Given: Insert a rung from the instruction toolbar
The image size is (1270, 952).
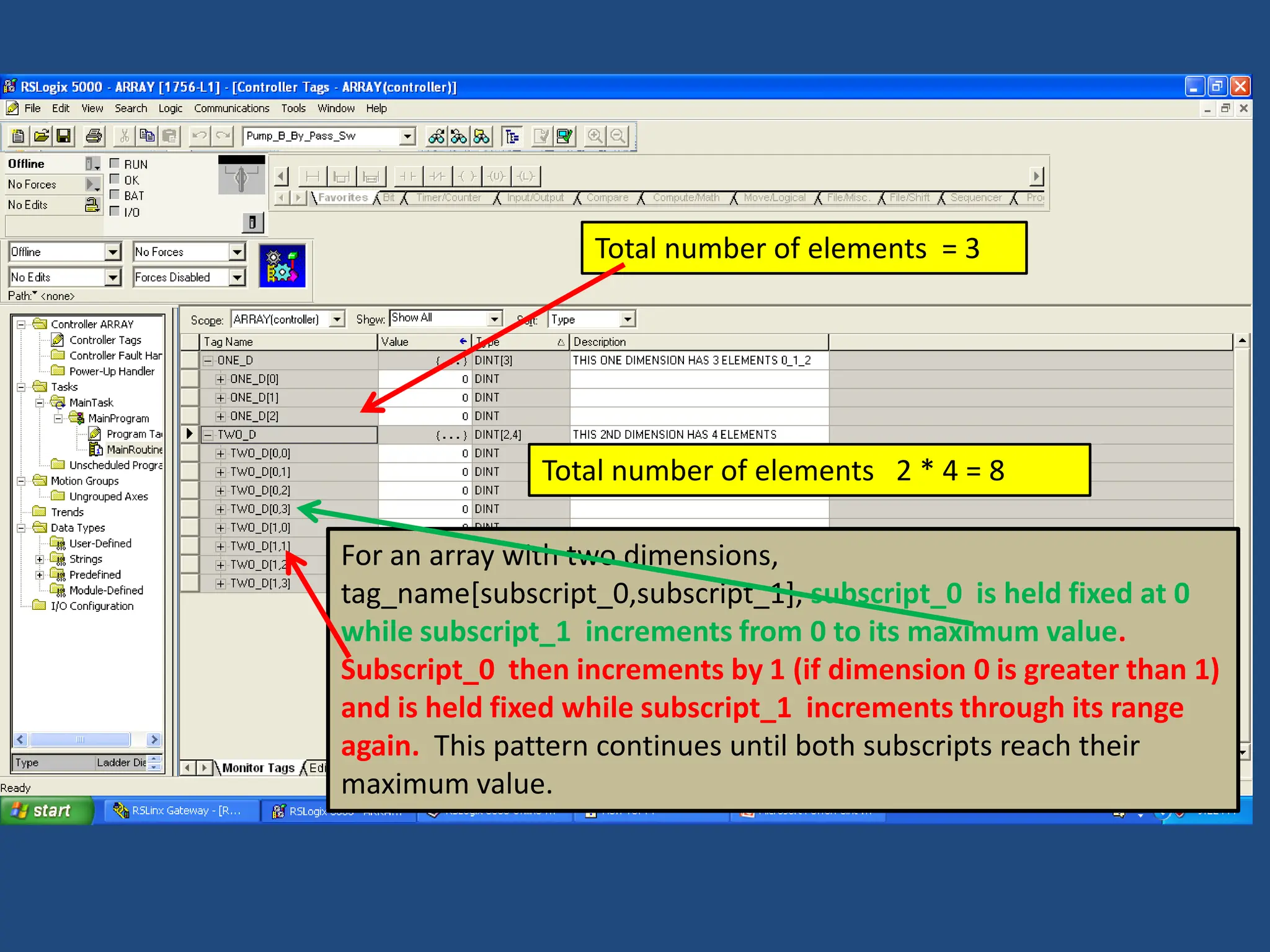Looking at the screenshot, I should point(312,177).
